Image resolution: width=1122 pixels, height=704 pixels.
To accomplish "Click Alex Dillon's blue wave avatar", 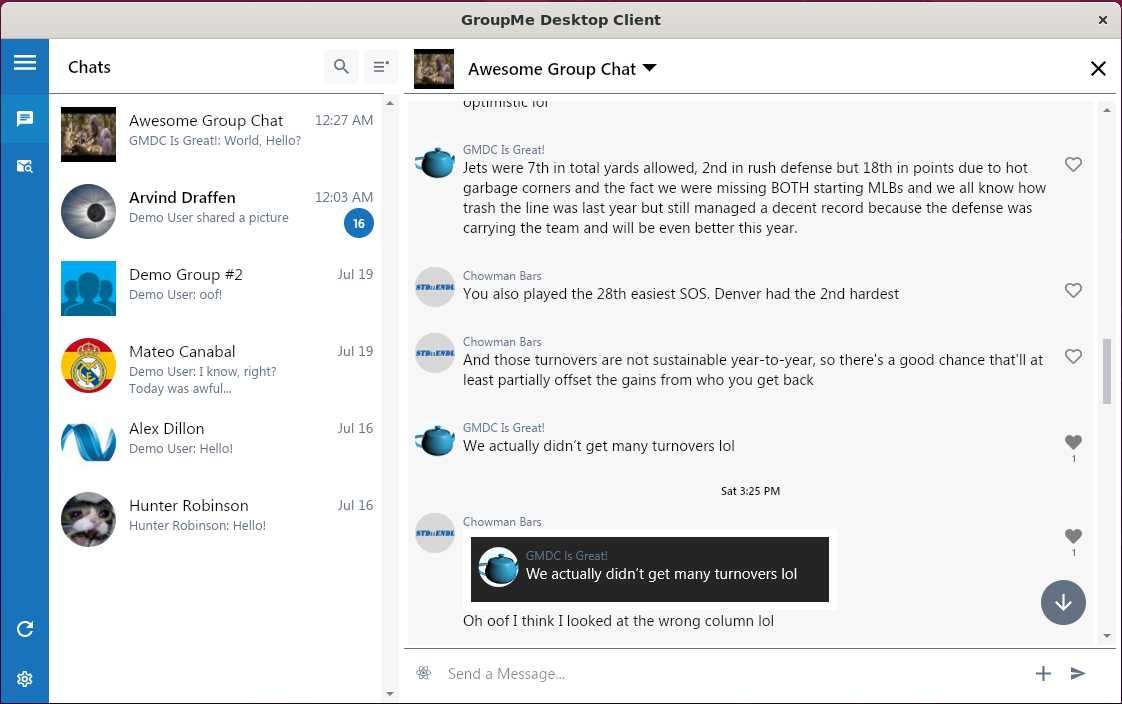I will (88, 442).
